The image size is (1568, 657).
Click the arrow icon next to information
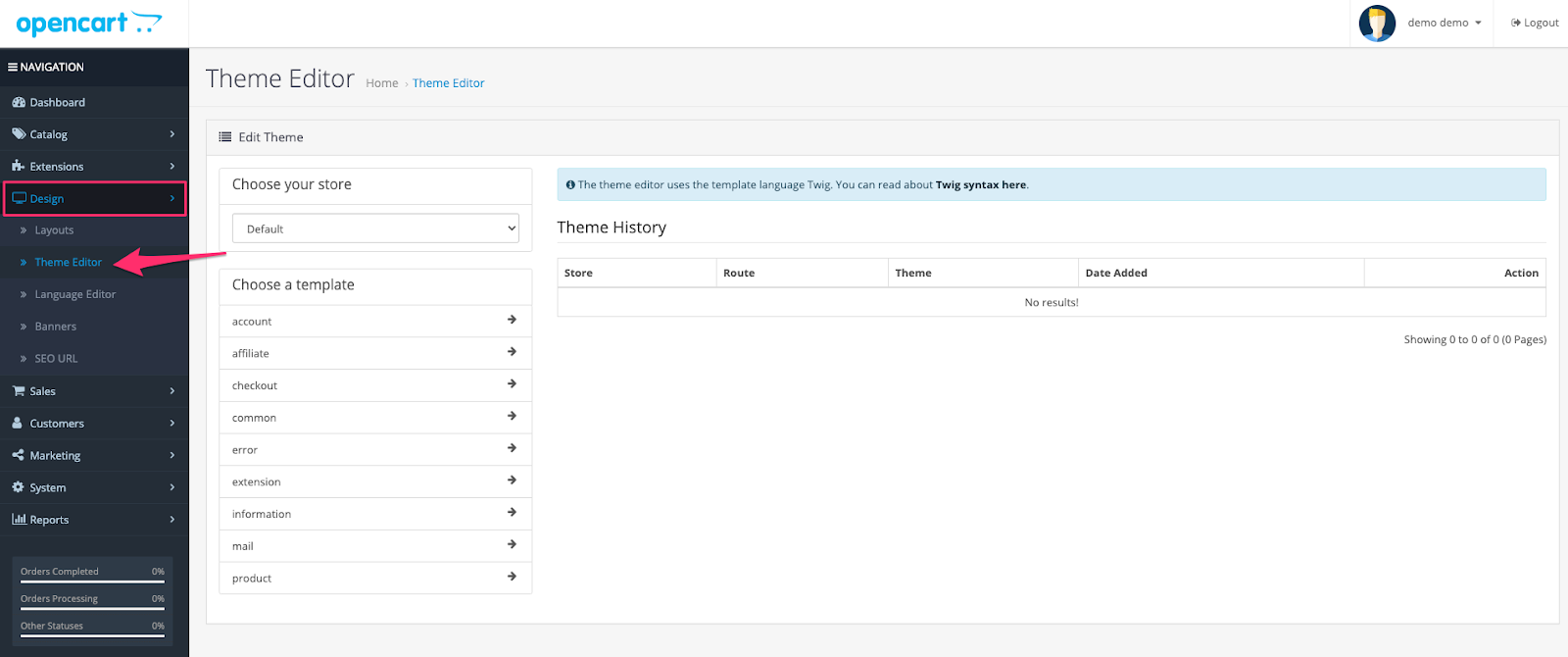[x=512, y=513]
